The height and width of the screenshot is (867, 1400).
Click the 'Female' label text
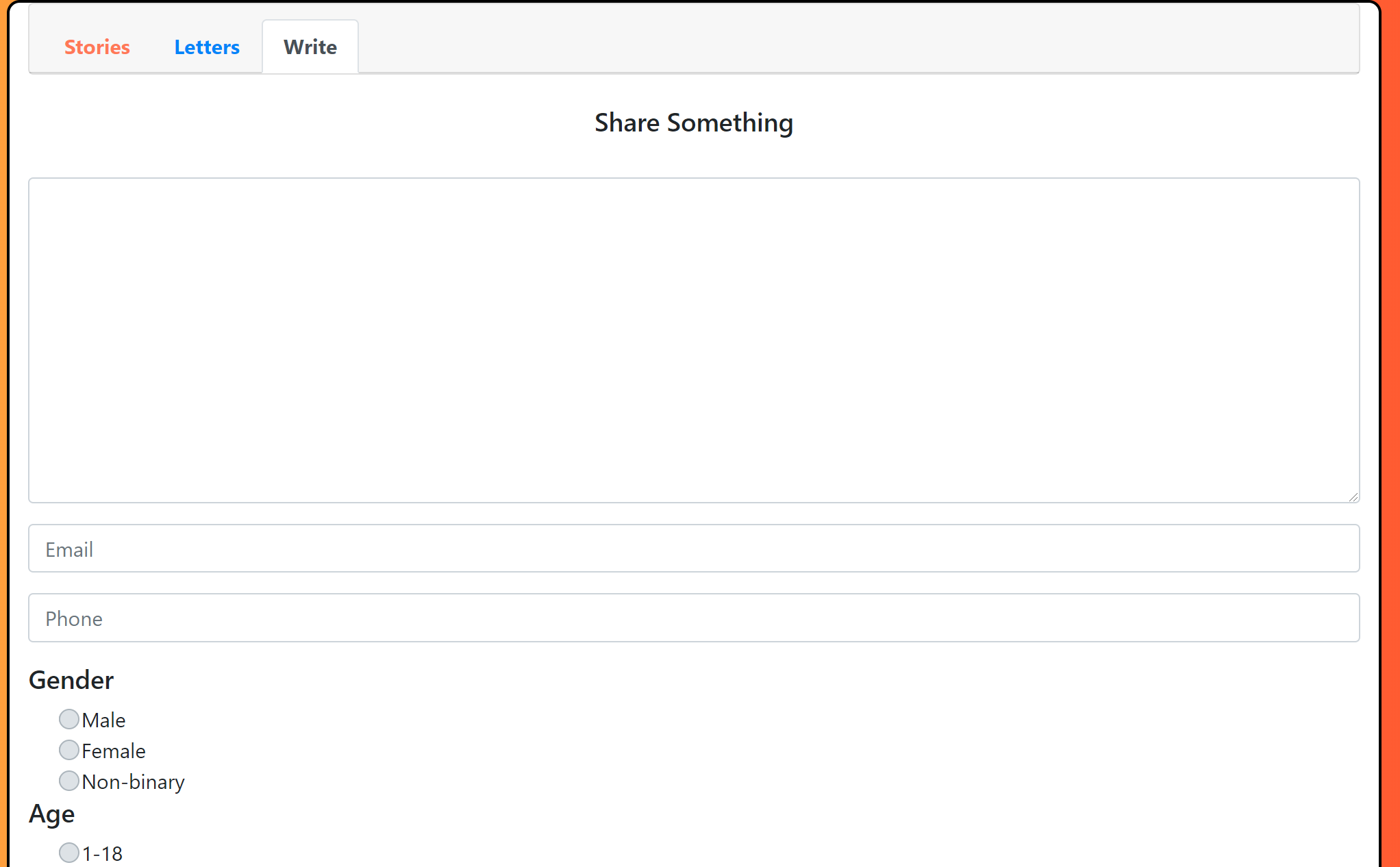point(114,751)
